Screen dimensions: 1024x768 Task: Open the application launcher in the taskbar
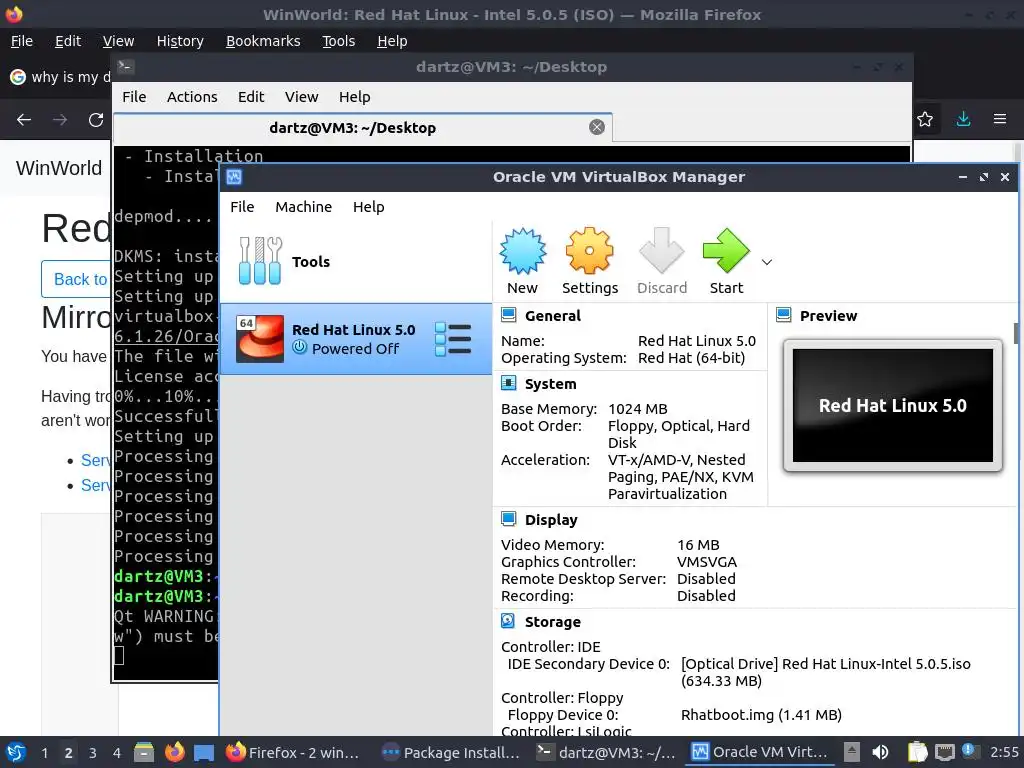tap(16, 752)
